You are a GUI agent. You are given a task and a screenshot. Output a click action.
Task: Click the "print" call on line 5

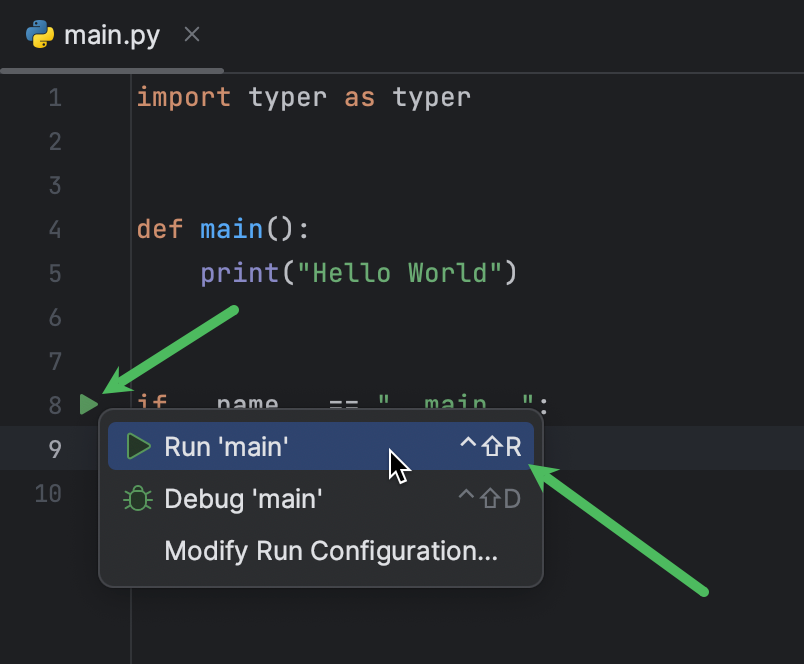point(239,273)
